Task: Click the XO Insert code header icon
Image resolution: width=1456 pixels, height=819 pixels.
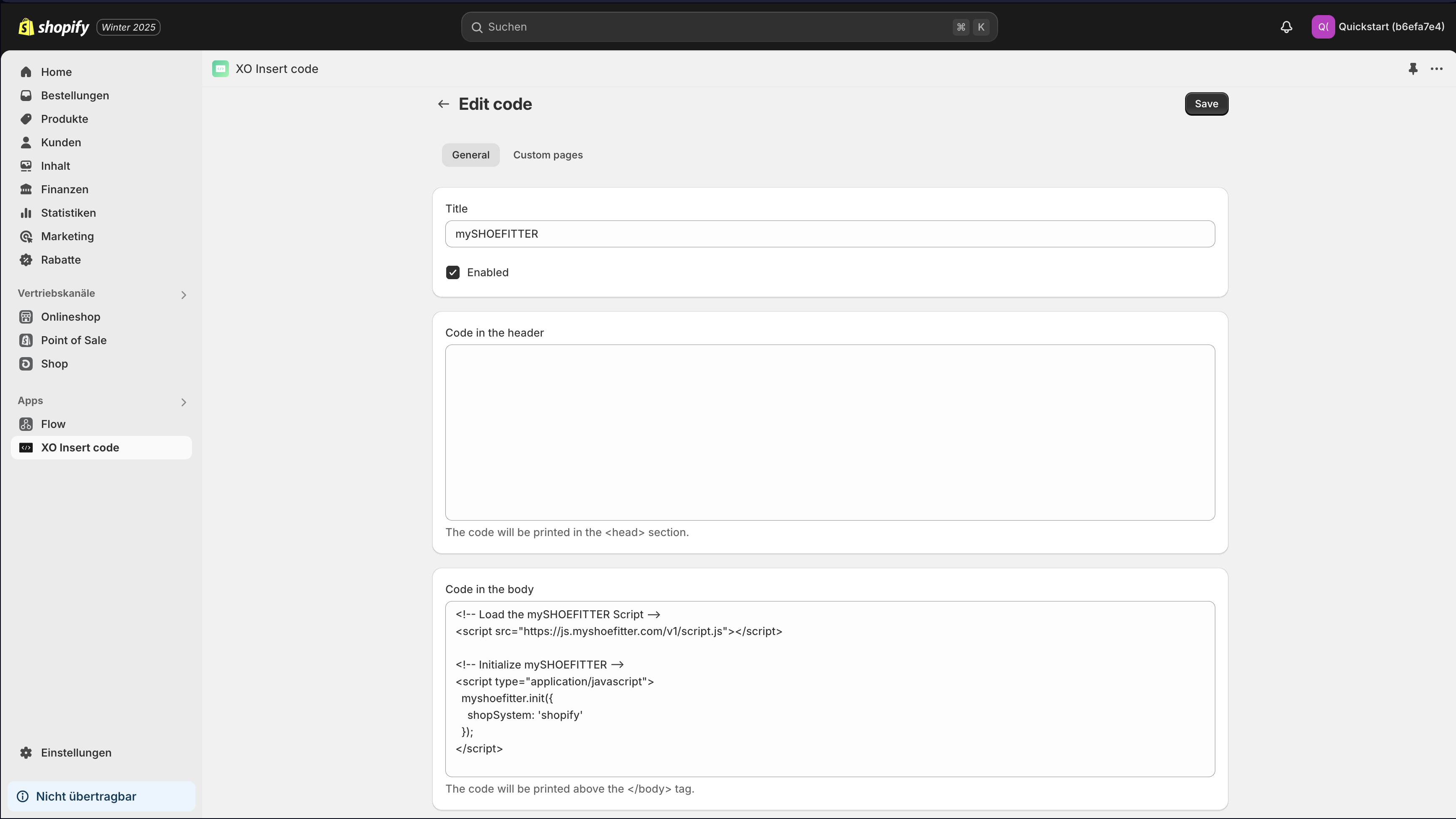Action: [x=221, y=68]
